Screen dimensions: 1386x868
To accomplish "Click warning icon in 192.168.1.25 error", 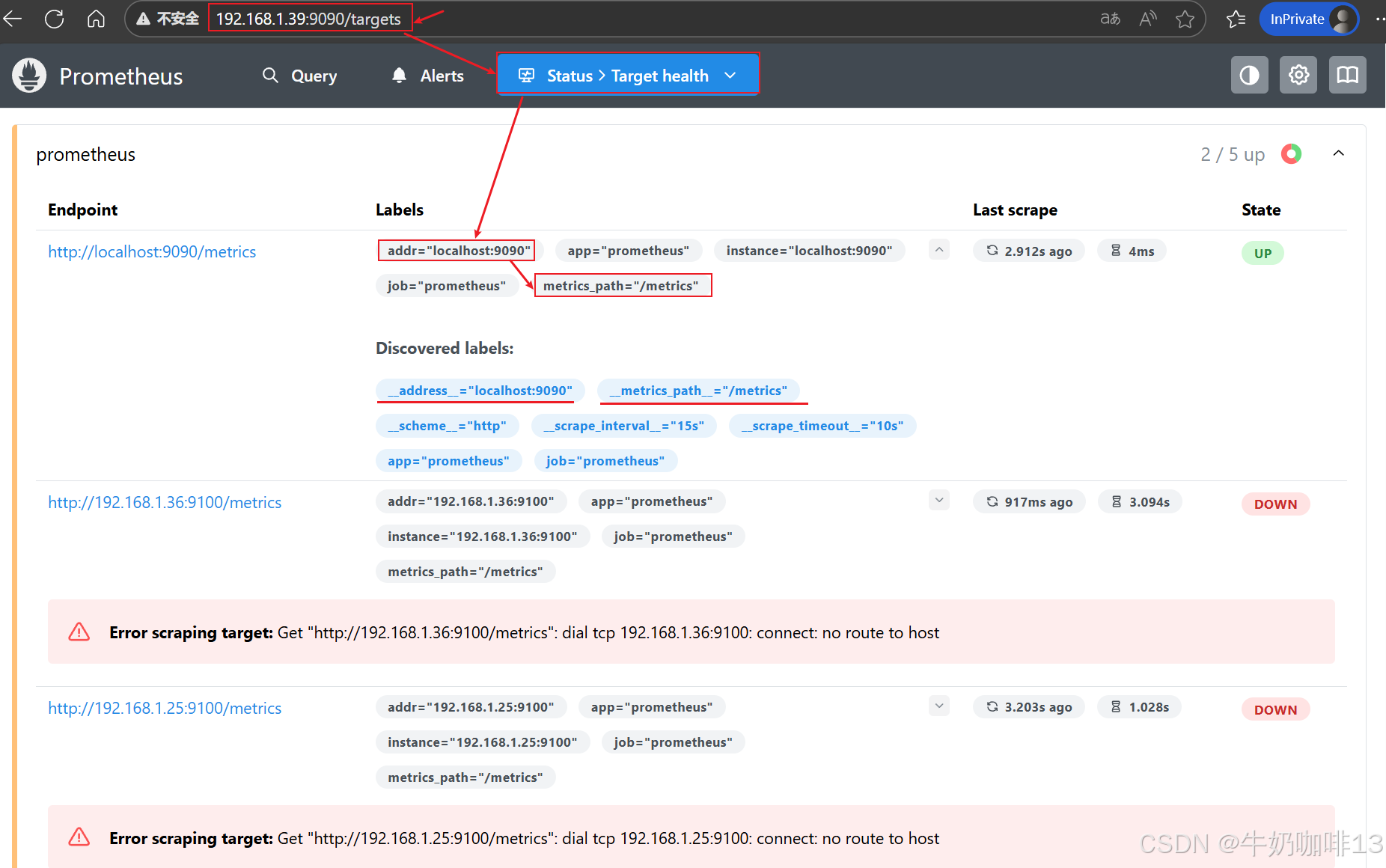I will click(x=79, y=837).
